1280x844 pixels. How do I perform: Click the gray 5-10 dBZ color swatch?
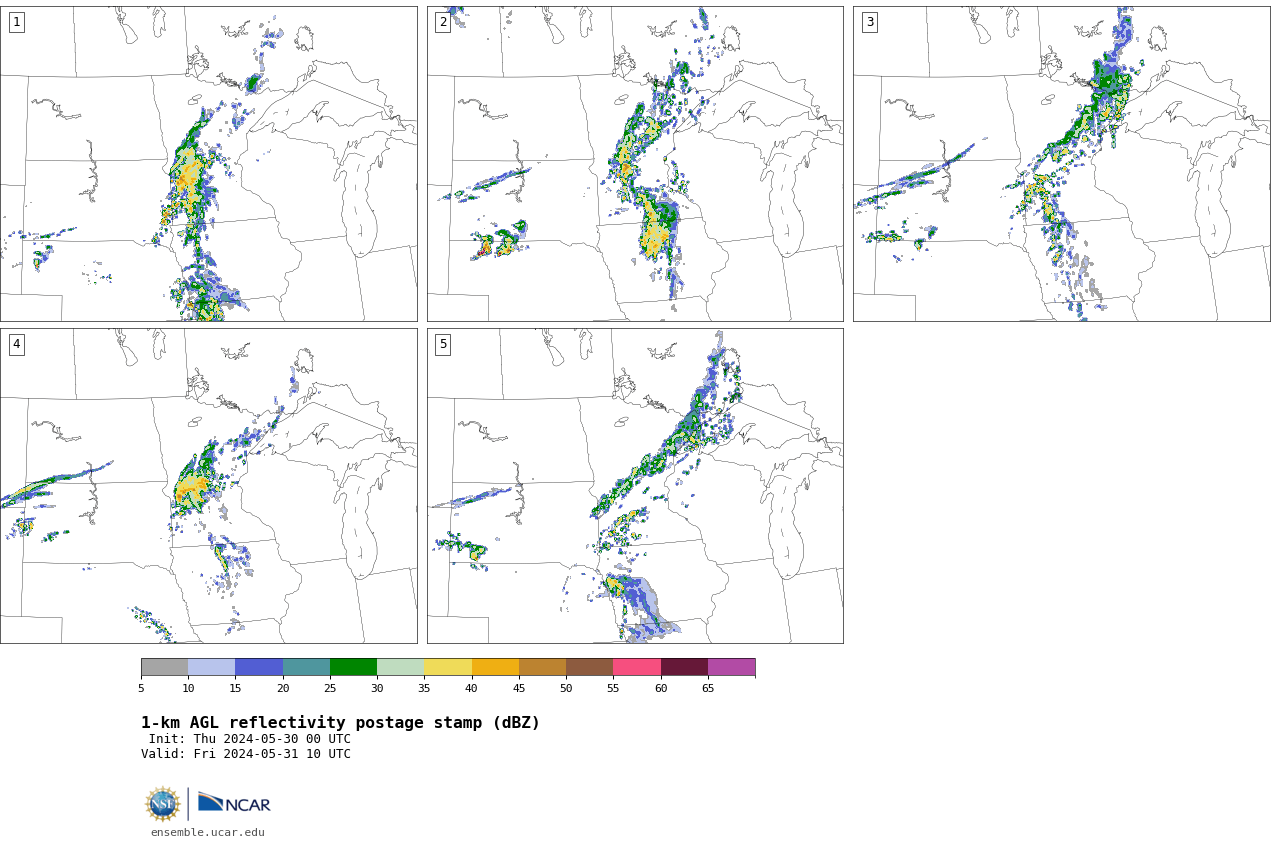164,667
